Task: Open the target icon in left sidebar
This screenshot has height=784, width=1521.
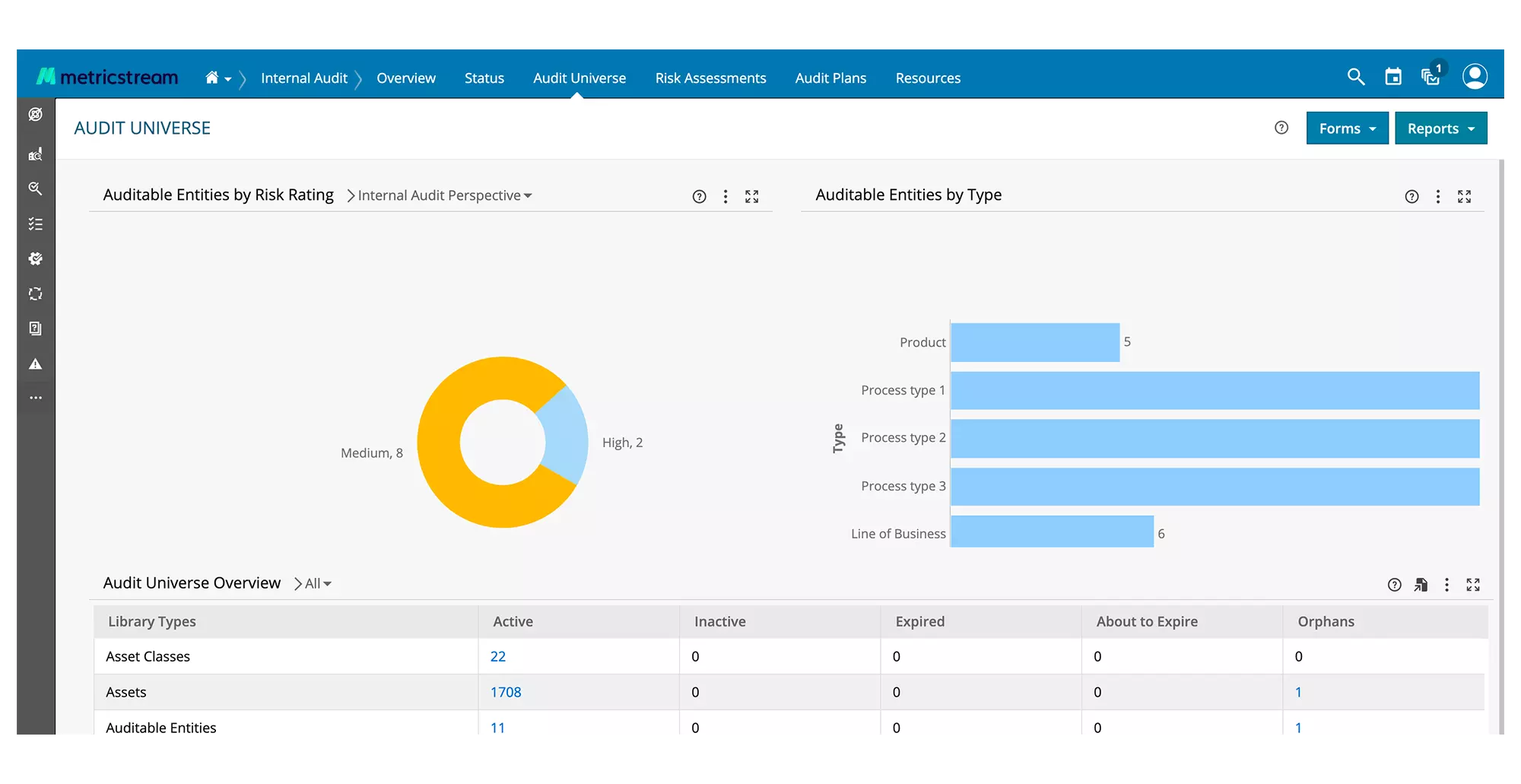Action: click(x=35, y=115)
